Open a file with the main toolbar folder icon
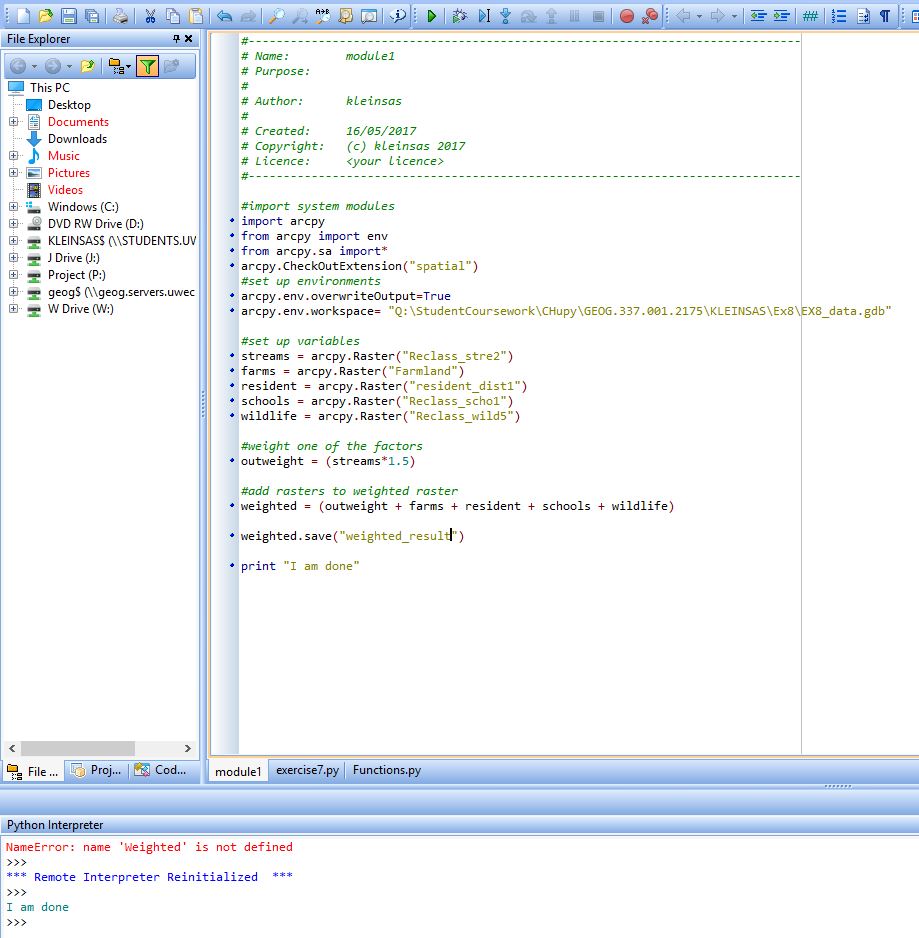Viewport: 919px width, 938px height. pos(45,16)
